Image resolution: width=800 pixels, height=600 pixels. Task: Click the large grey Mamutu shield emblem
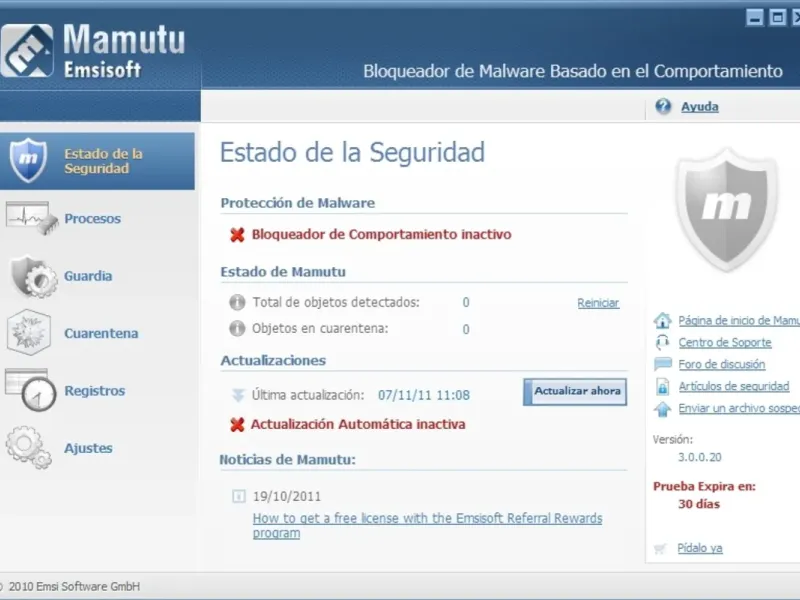tap(727, 210)
